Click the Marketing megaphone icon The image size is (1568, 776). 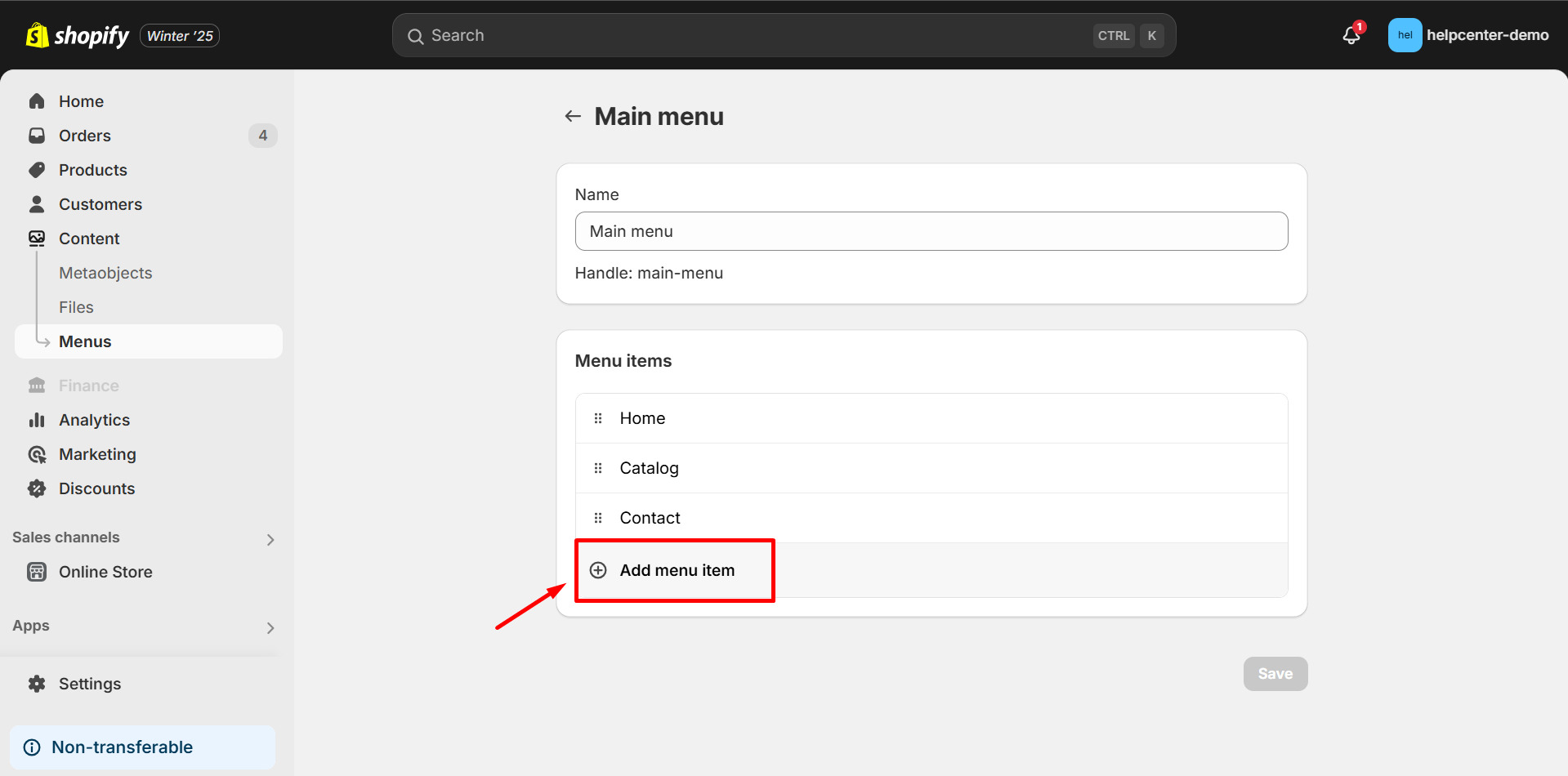click(37, 453)
